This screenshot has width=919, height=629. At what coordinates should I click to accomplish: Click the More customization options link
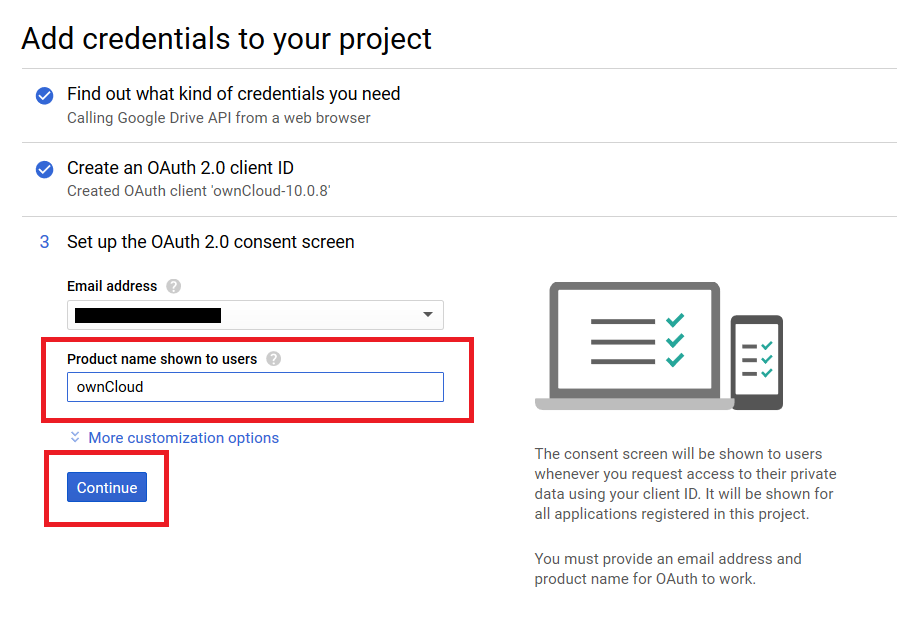coord(182,437)
